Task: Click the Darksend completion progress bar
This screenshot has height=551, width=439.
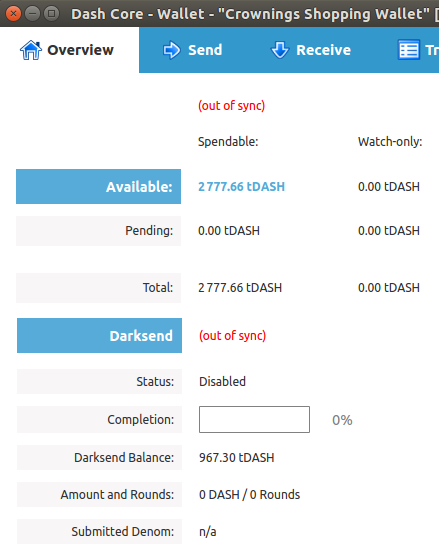Action: (254, 420)
